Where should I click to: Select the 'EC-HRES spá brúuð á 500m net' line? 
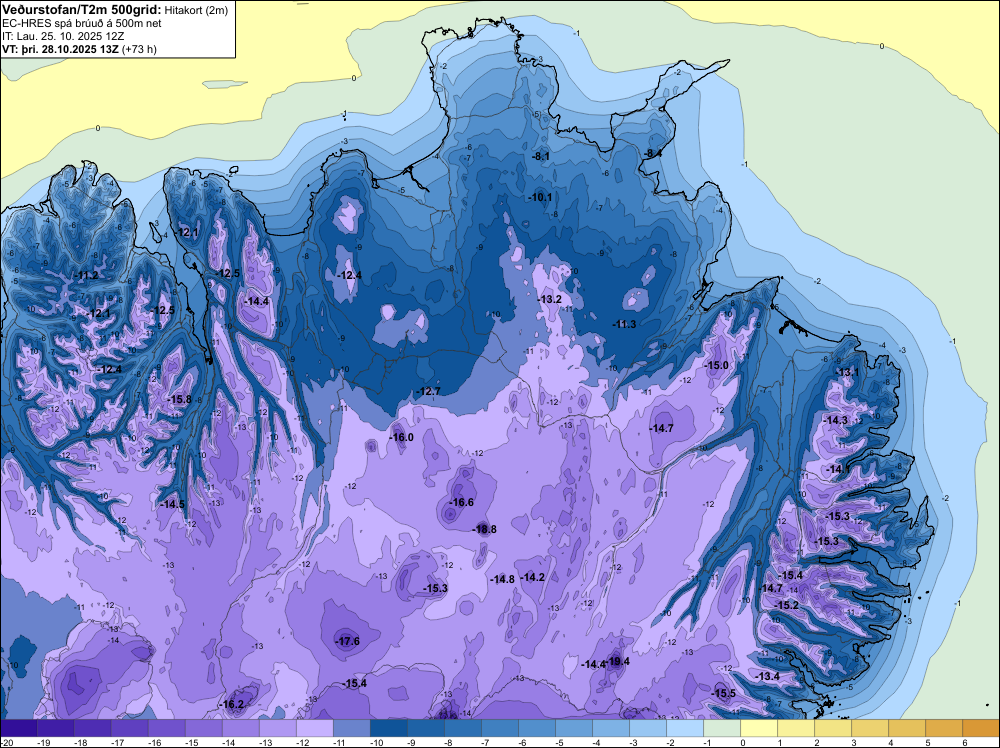point(82,24)
